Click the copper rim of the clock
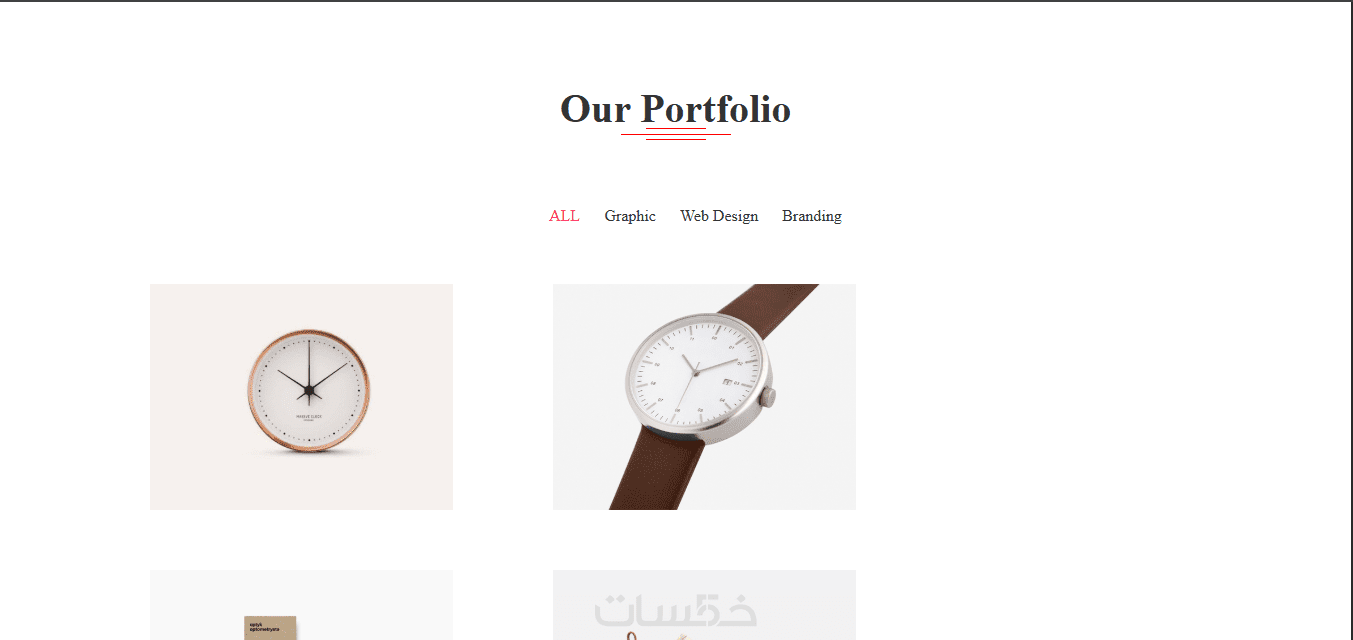 pos(248,390)
